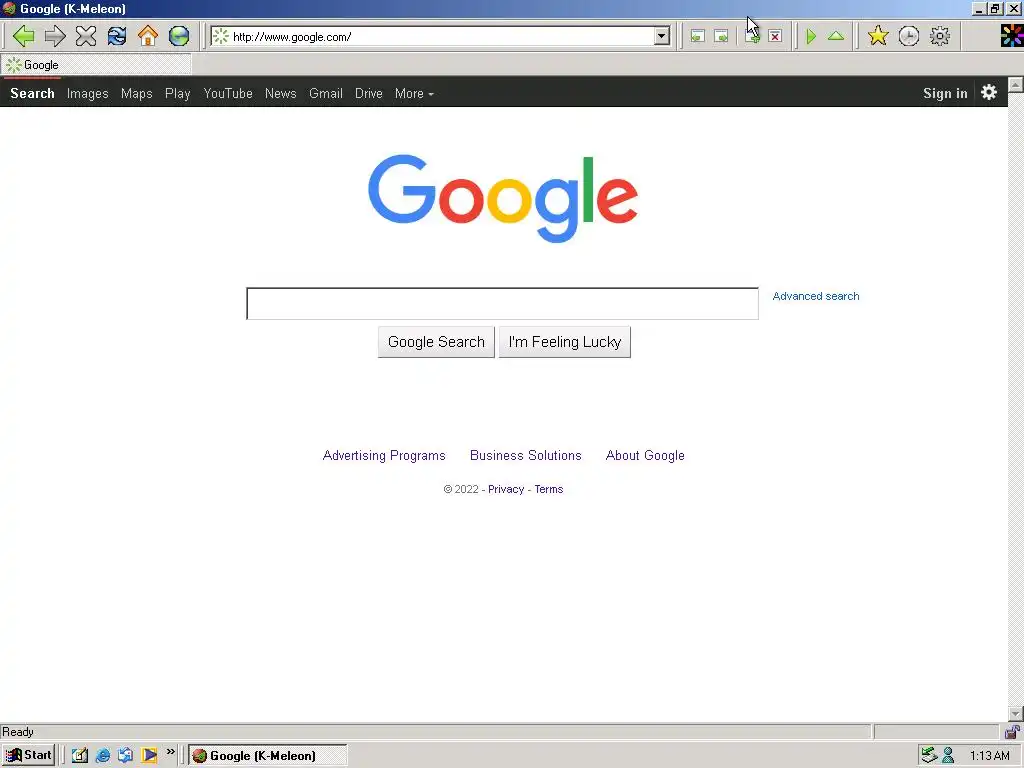1024x768 pixels.
Task: Open Advertising Programs link
Action: (384, 455)
